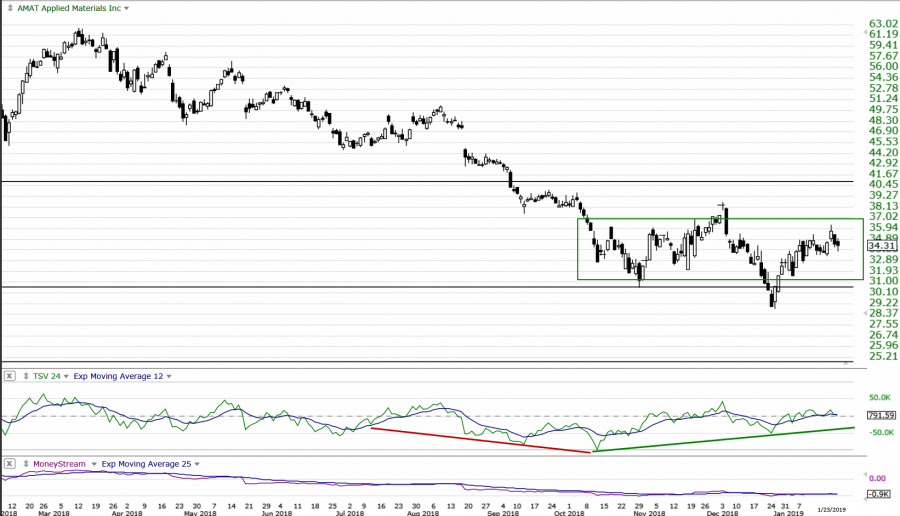This screenshot has height=516, width=900.
Task: Select the red TSV downtrend line
Action: coord(481,440)
